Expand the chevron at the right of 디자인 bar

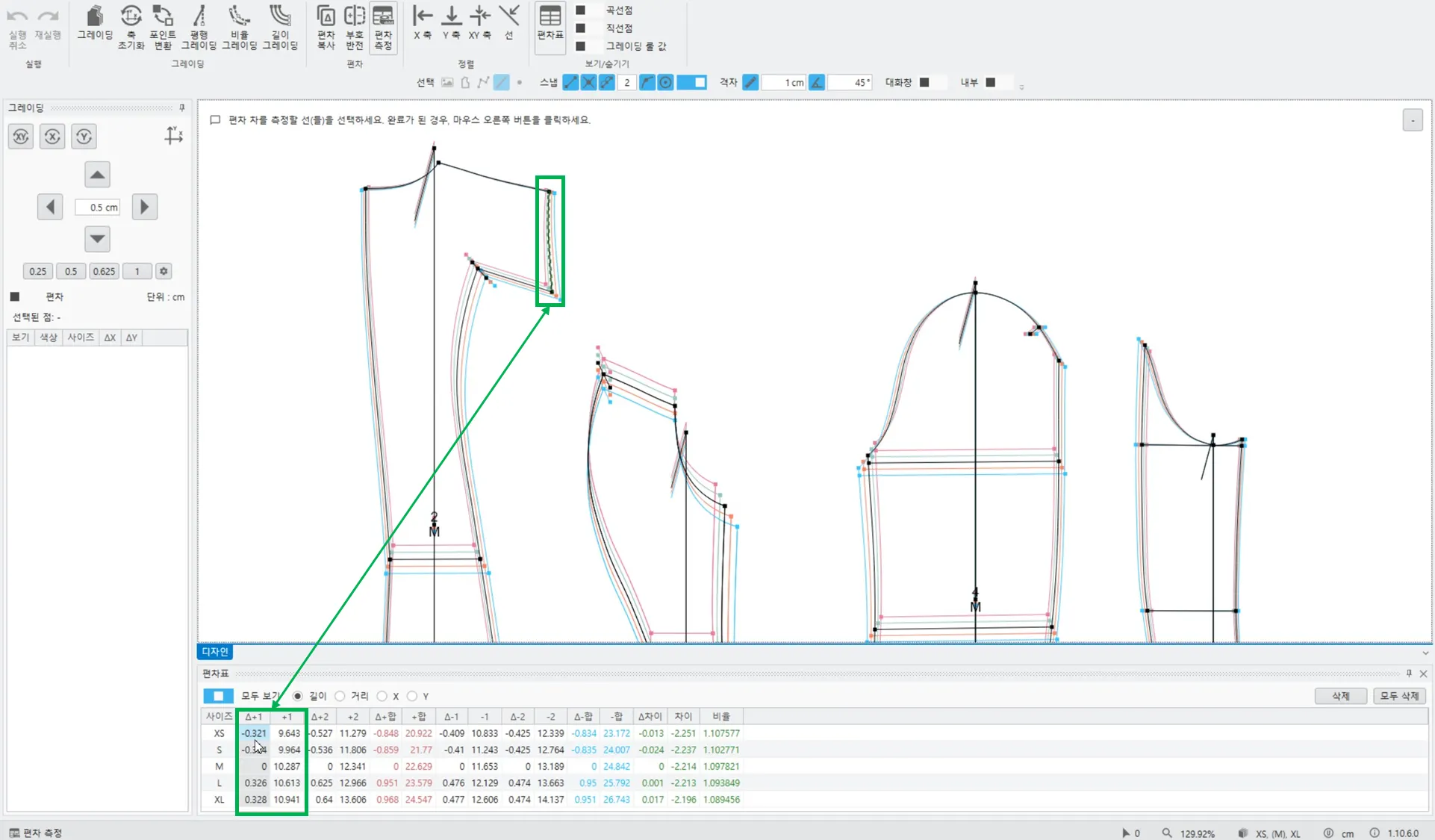(x=1425, y=653)
